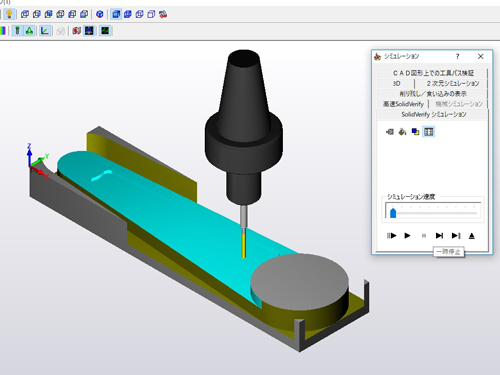This screenshot has width=500, height=375.
Task: Click the second standard-view cube icon after the lightbulb
Action: pyautogui.click(x=37, y=14)
